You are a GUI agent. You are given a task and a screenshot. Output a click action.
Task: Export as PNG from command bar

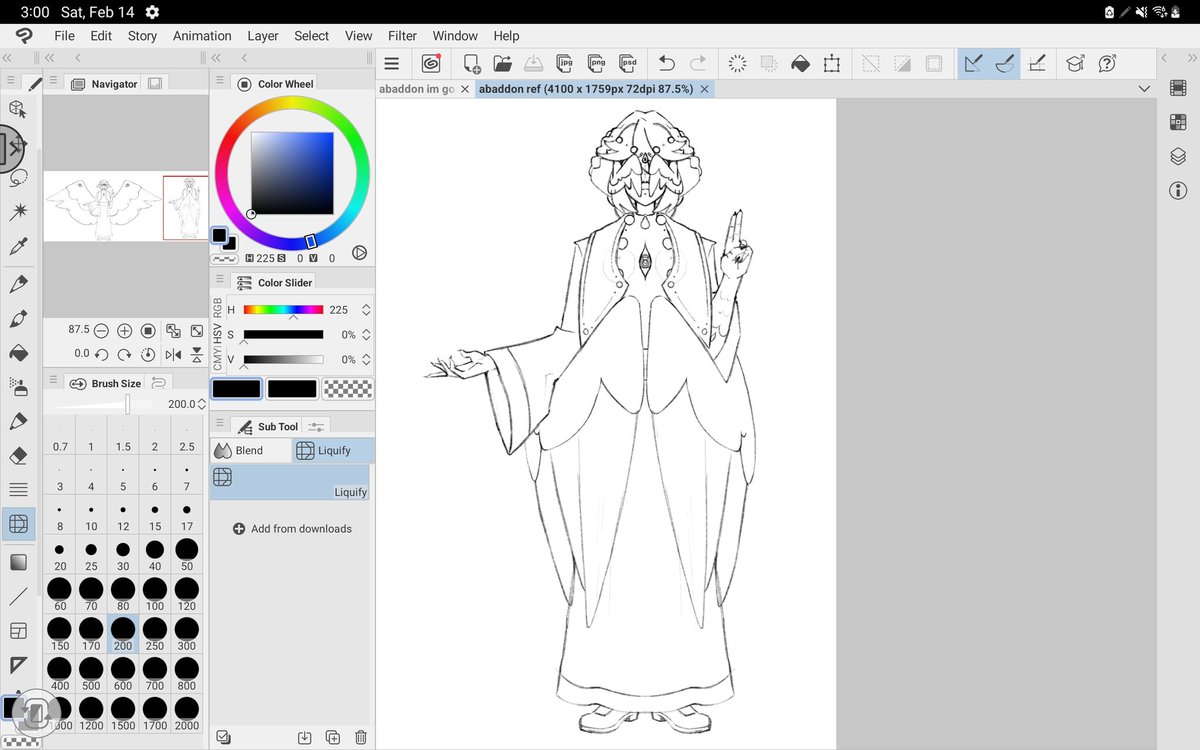(596, 63)
